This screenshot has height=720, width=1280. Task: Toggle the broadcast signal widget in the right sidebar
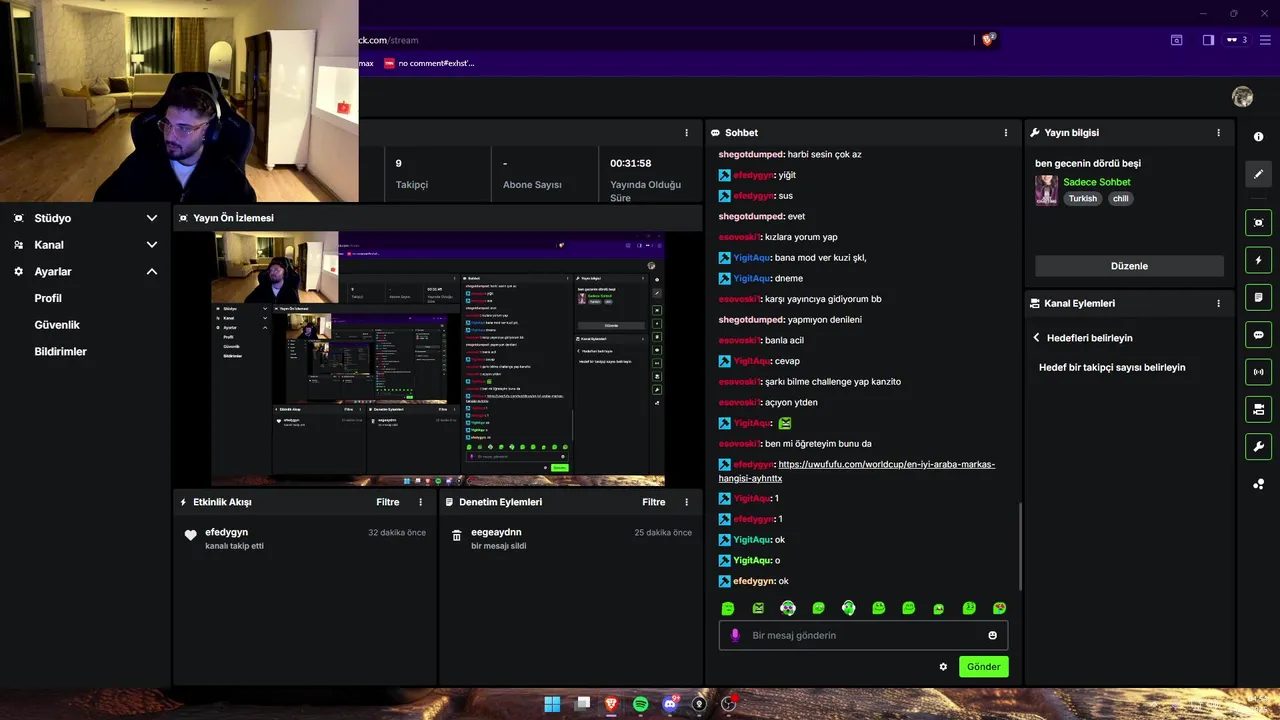(x=1258, y=372)
